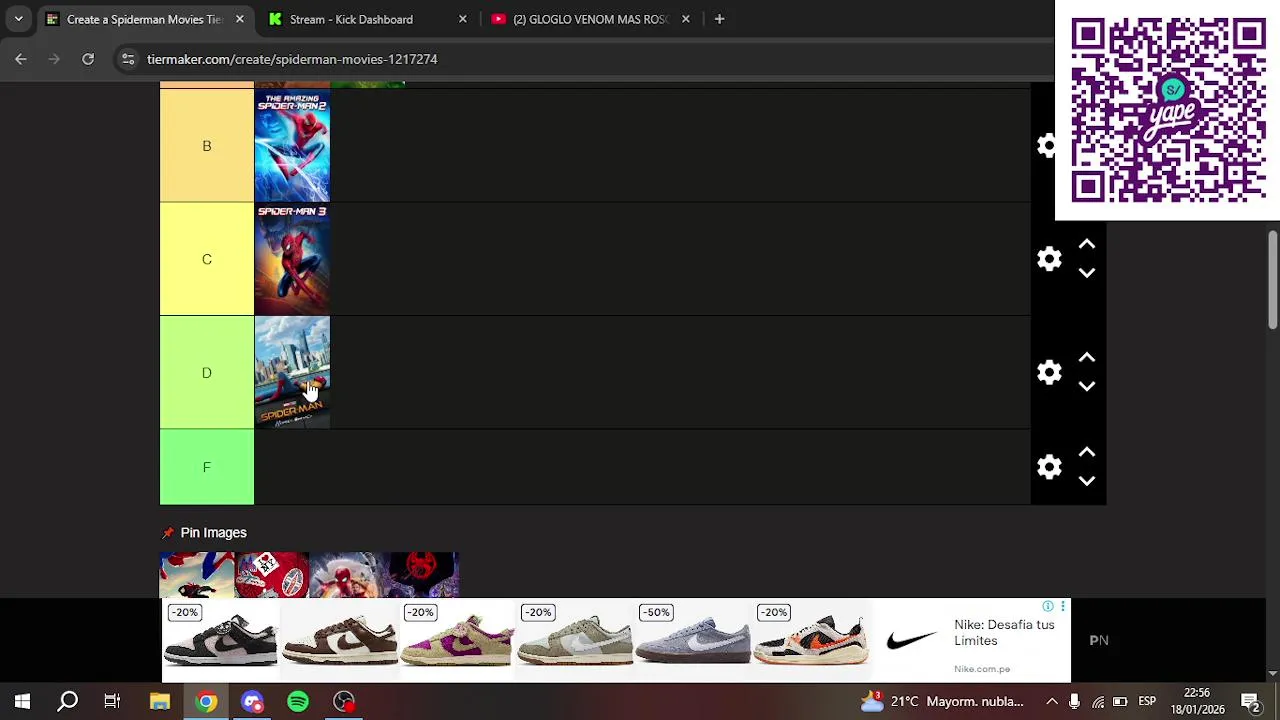Select The Amazing Spider-Man 2 poster
1280x720 pixels.
292,146
